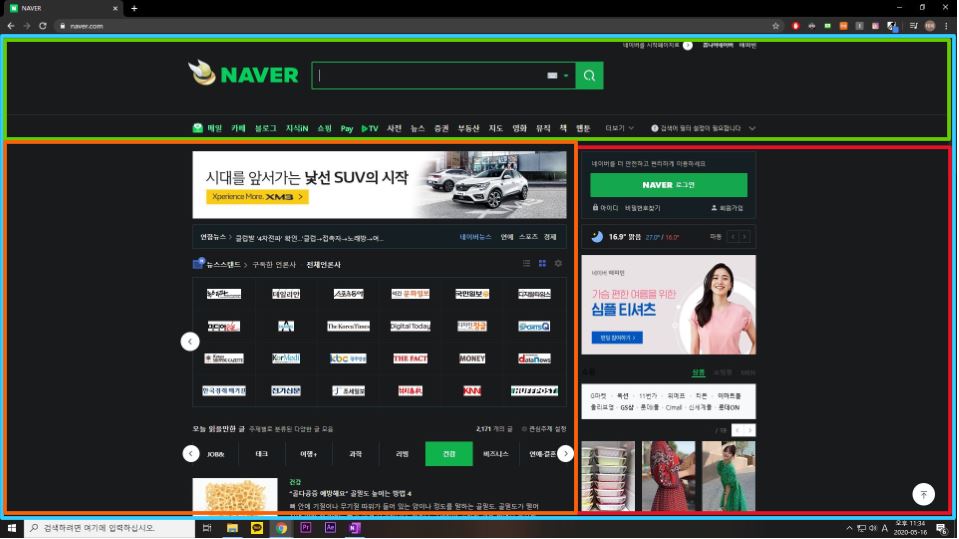
Task: Open 뮤직 in the navigation bar
Action: [543, 128]
